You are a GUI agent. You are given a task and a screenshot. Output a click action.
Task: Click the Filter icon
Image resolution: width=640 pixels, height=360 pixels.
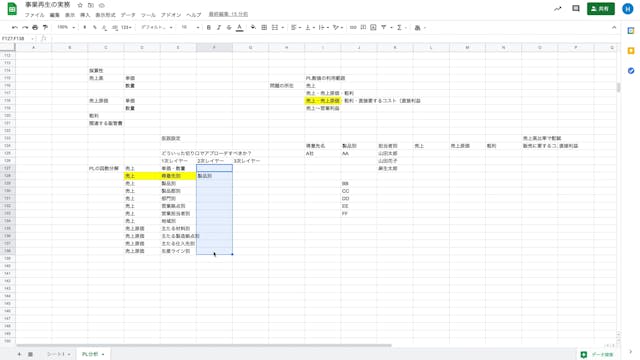384,27
